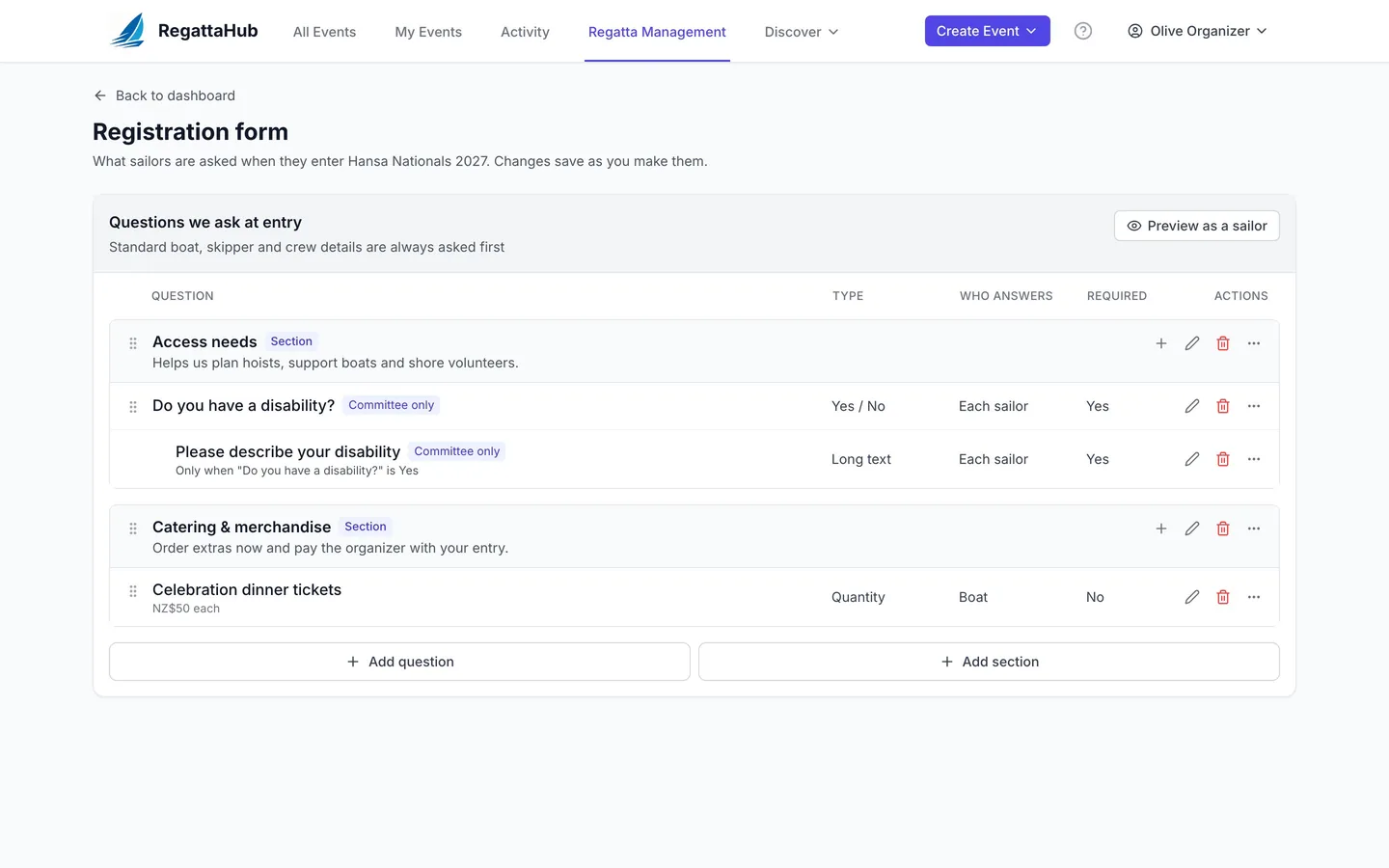The width and height of the screenshot is (1389, 868).
Task: Grab the drag handle for Access needs
Action: (x=133, y=343)
